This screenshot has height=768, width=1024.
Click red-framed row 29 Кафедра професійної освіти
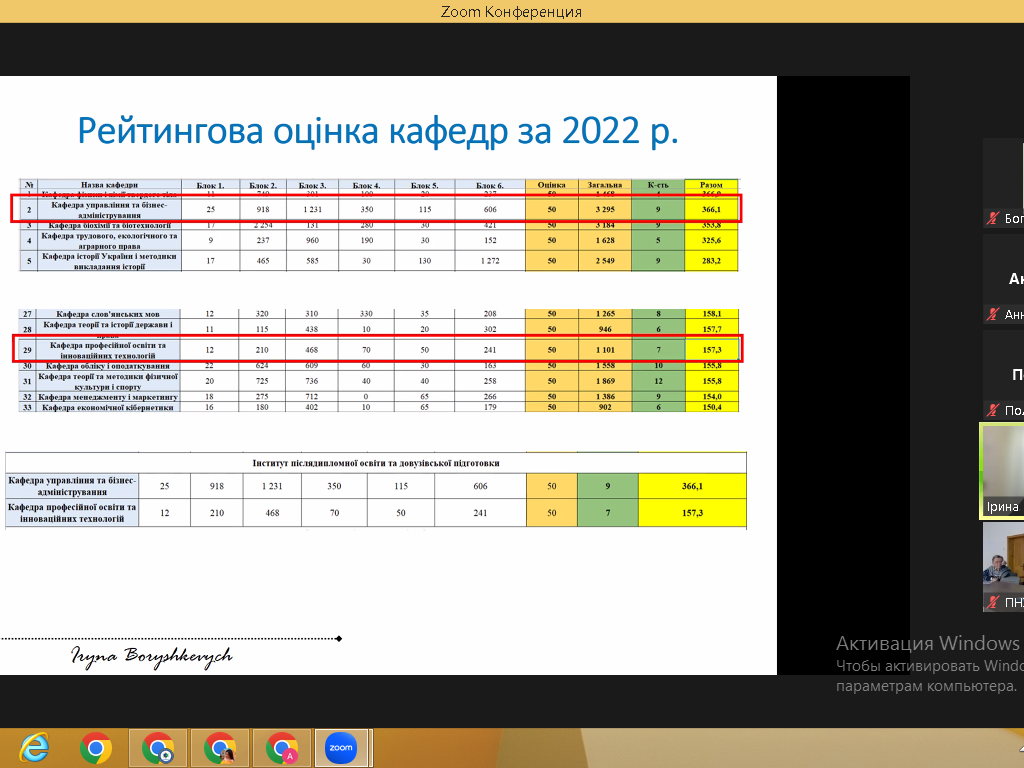(376, 349)
